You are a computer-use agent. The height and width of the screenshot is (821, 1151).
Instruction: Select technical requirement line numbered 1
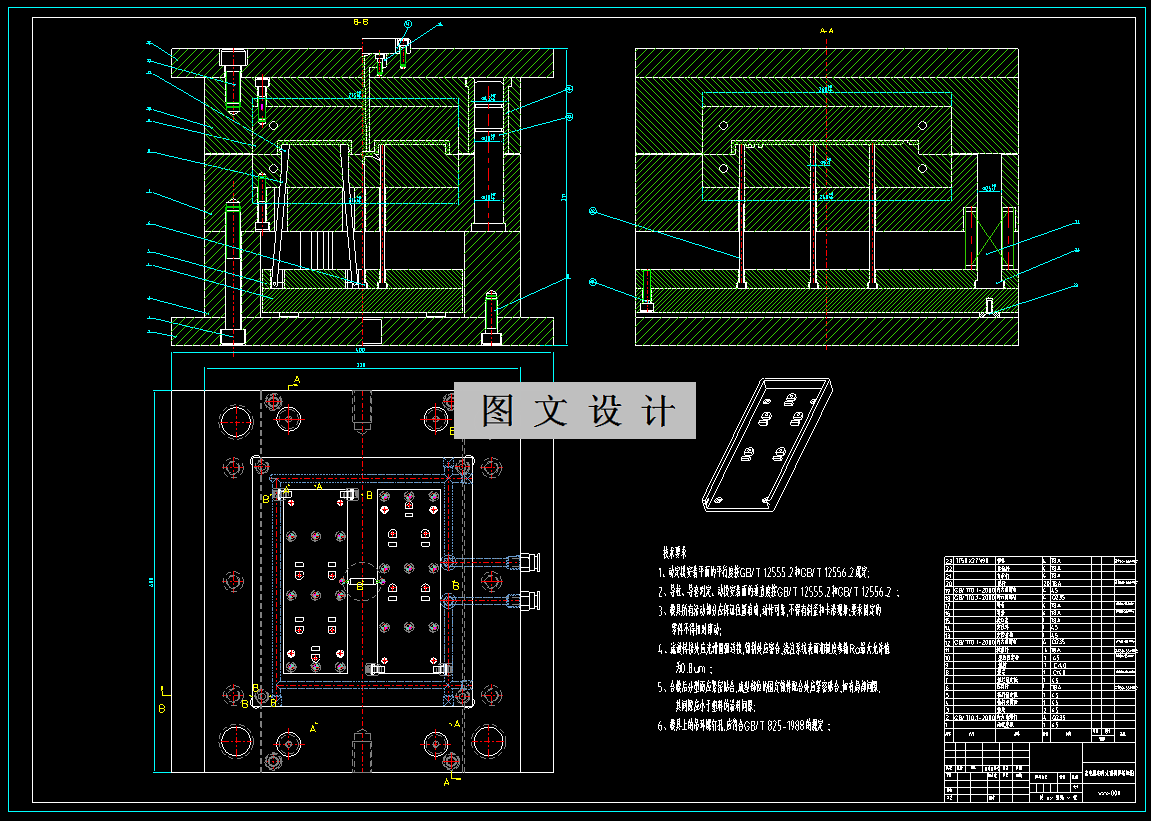pyautogui.click(x=763, y=572)
